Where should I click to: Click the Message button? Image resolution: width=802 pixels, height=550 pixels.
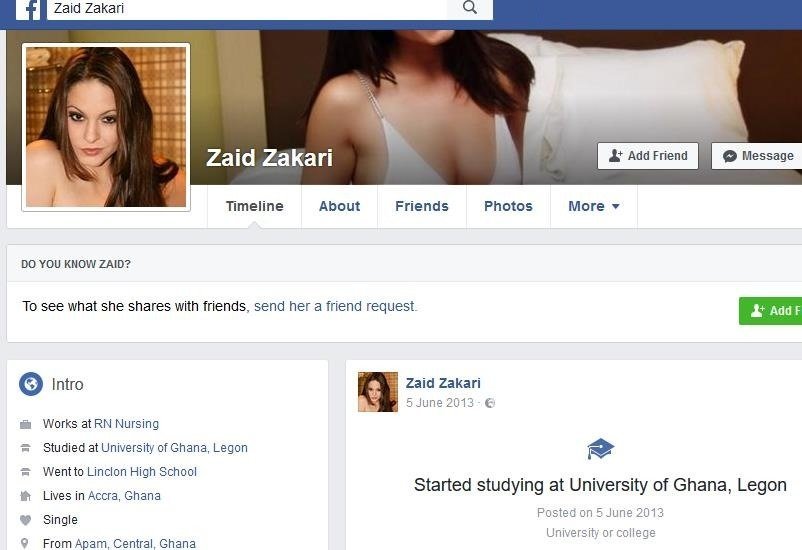758,156
